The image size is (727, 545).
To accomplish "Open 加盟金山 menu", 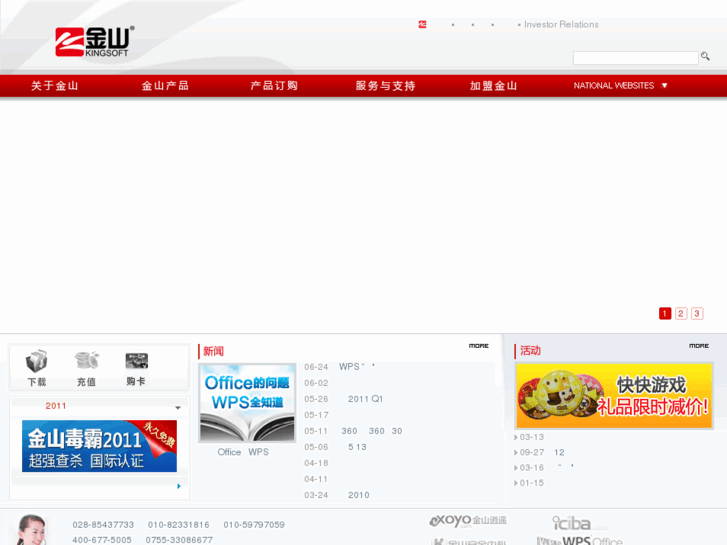I will [x=493, y=86].
